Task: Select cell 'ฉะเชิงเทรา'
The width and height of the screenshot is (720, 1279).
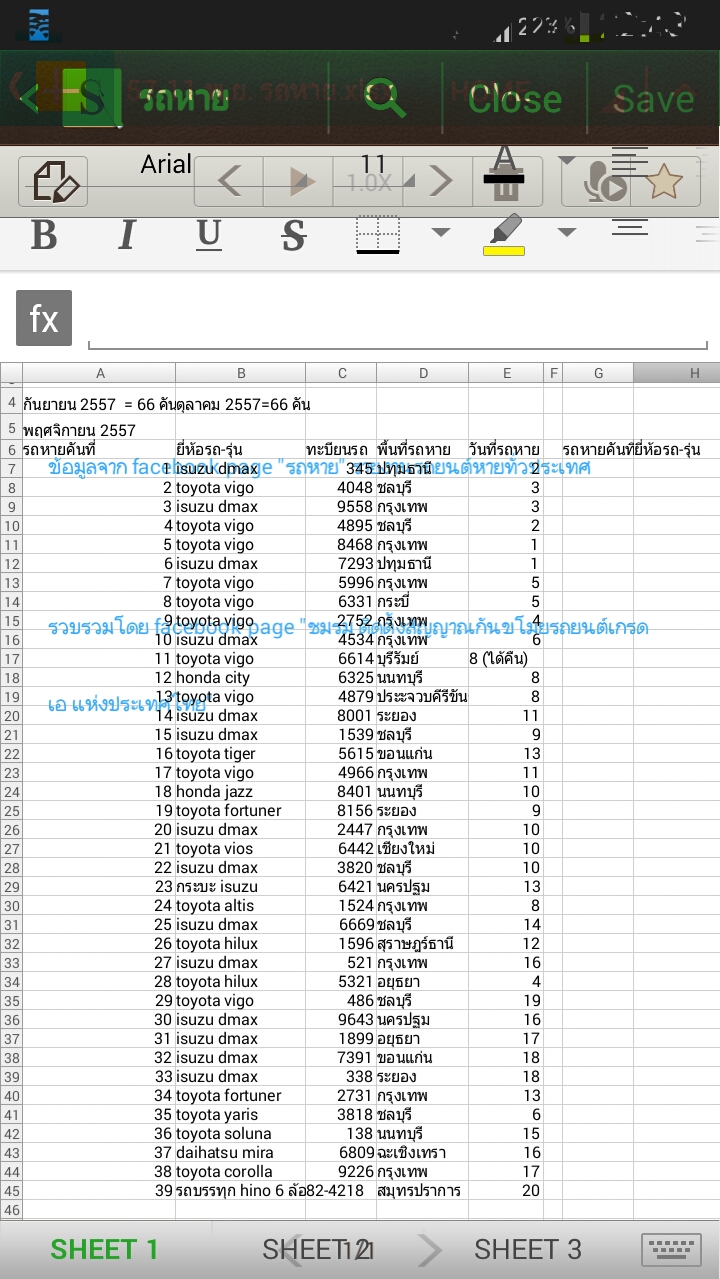Action: point(423,1153)
